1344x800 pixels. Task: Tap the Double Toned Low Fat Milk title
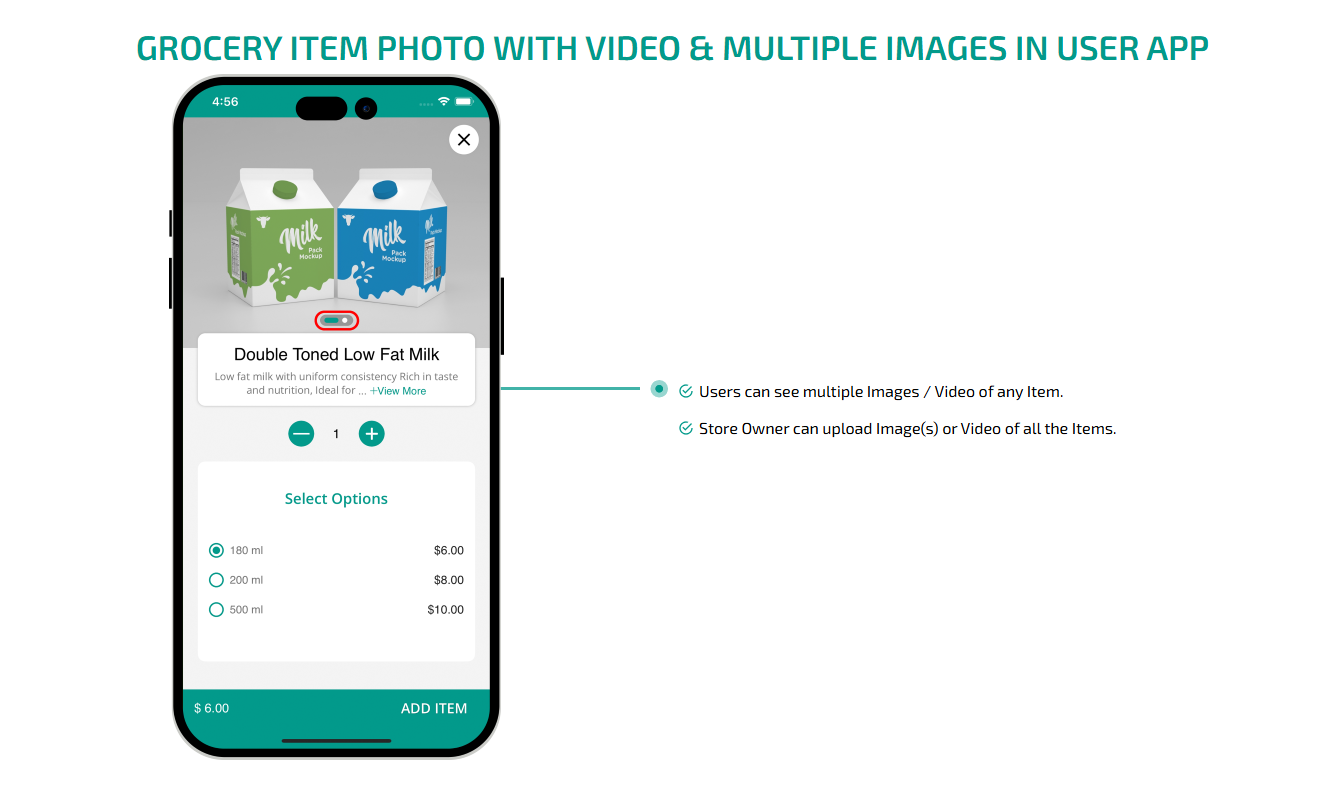336,354
